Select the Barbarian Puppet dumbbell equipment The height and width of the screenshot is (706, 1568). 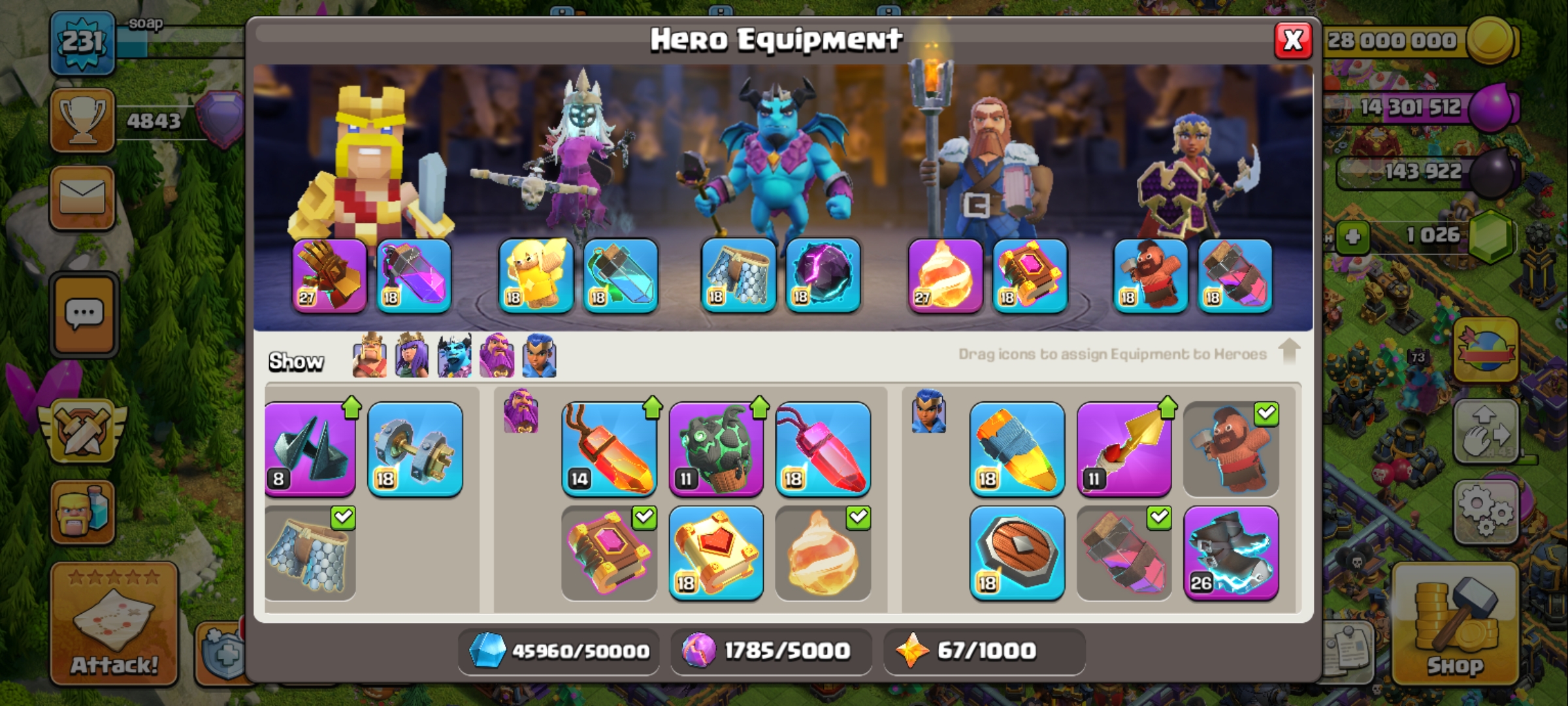click(415, 449)
